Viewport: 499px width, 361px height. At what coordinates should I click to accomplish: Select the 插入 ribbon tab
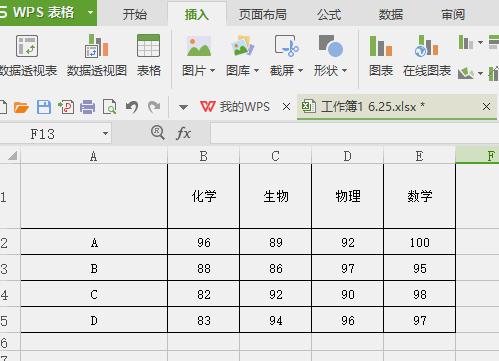tap(197, 14)
